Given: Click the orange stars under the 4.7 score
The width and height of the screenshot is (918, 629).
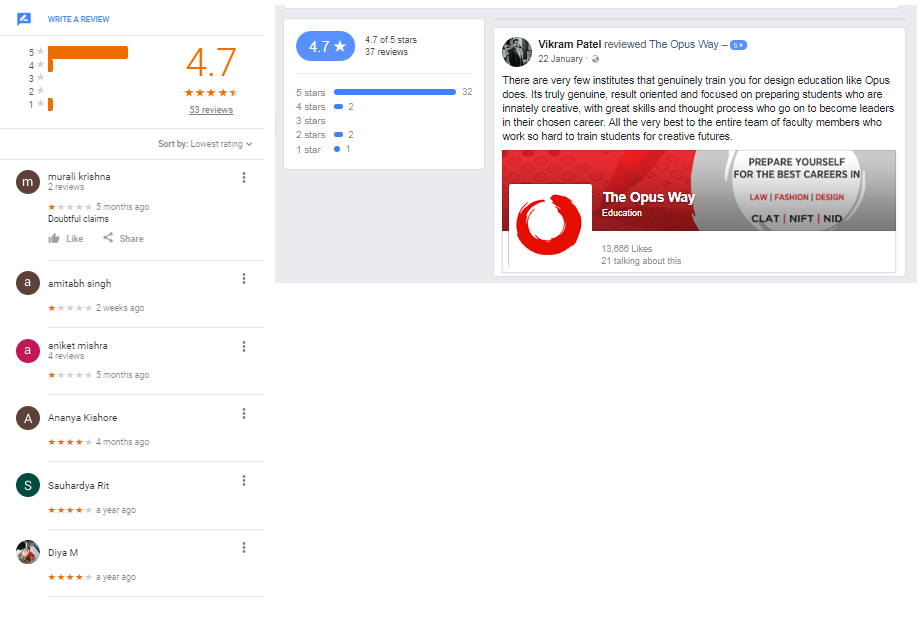Looking at the screenshot, I should (x=211, y=93).
